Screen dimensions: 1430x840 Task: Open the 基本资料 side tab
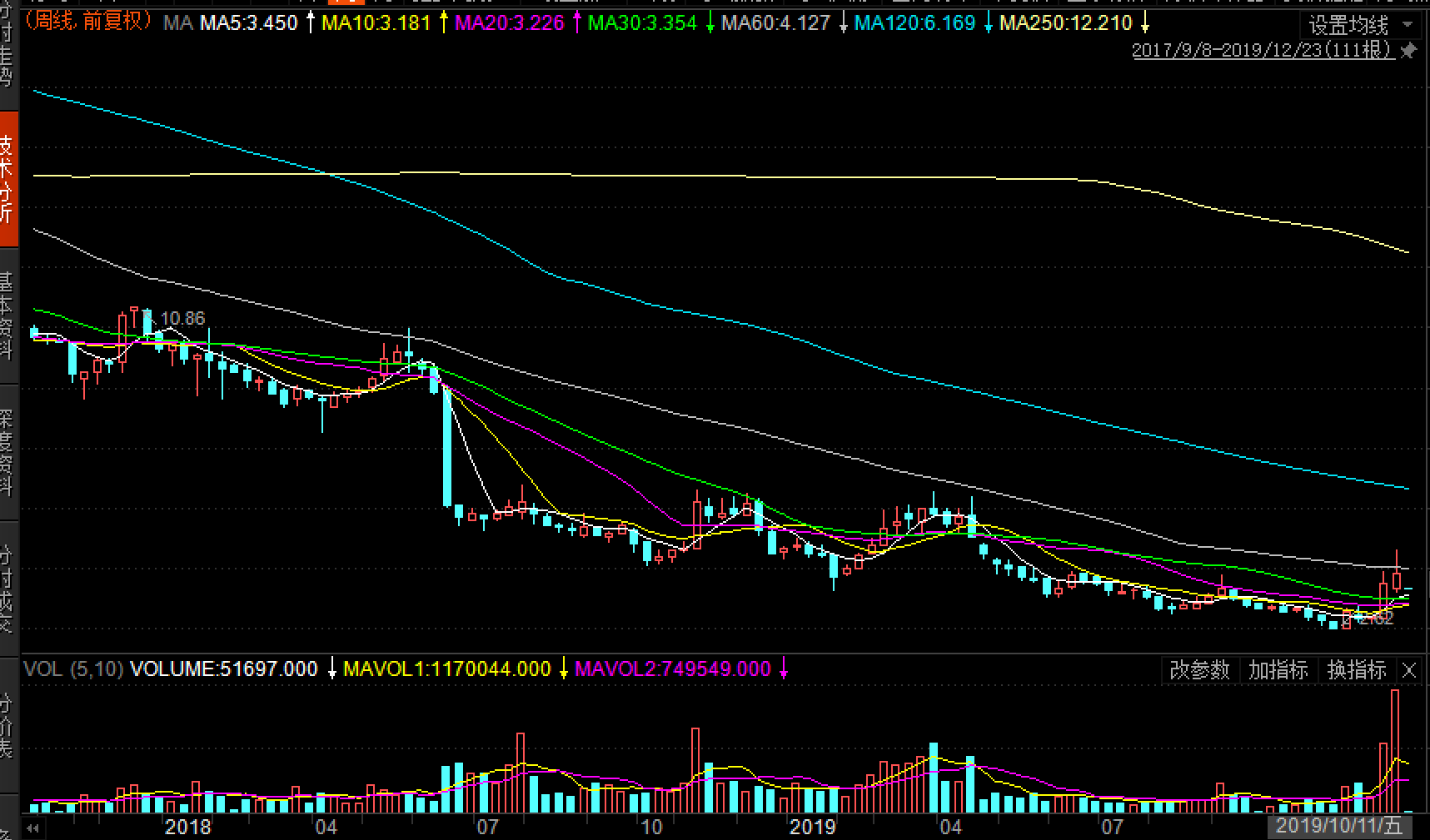(7, 316)
